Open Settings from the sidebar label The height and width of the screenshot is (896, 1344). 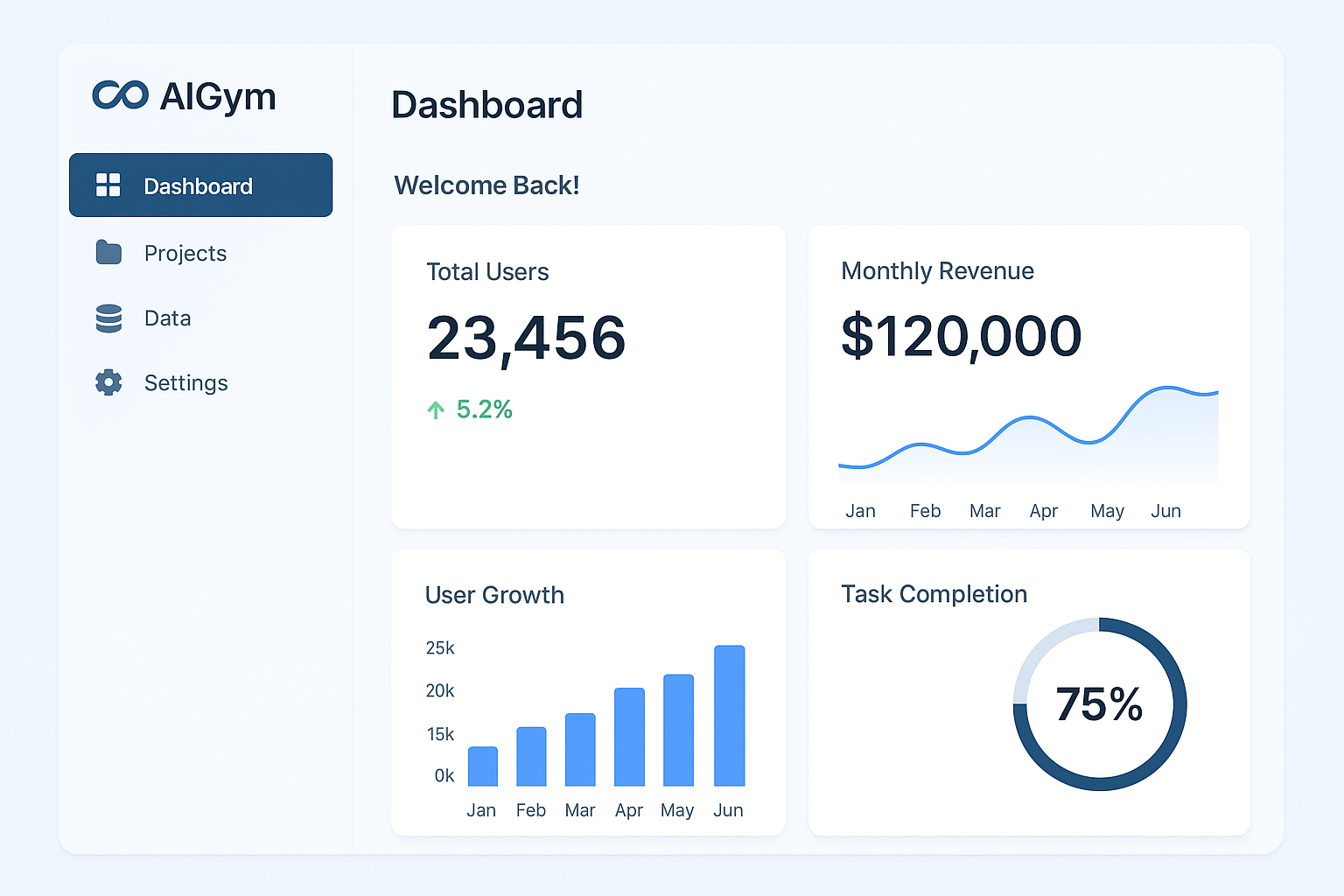coord(185,383)
